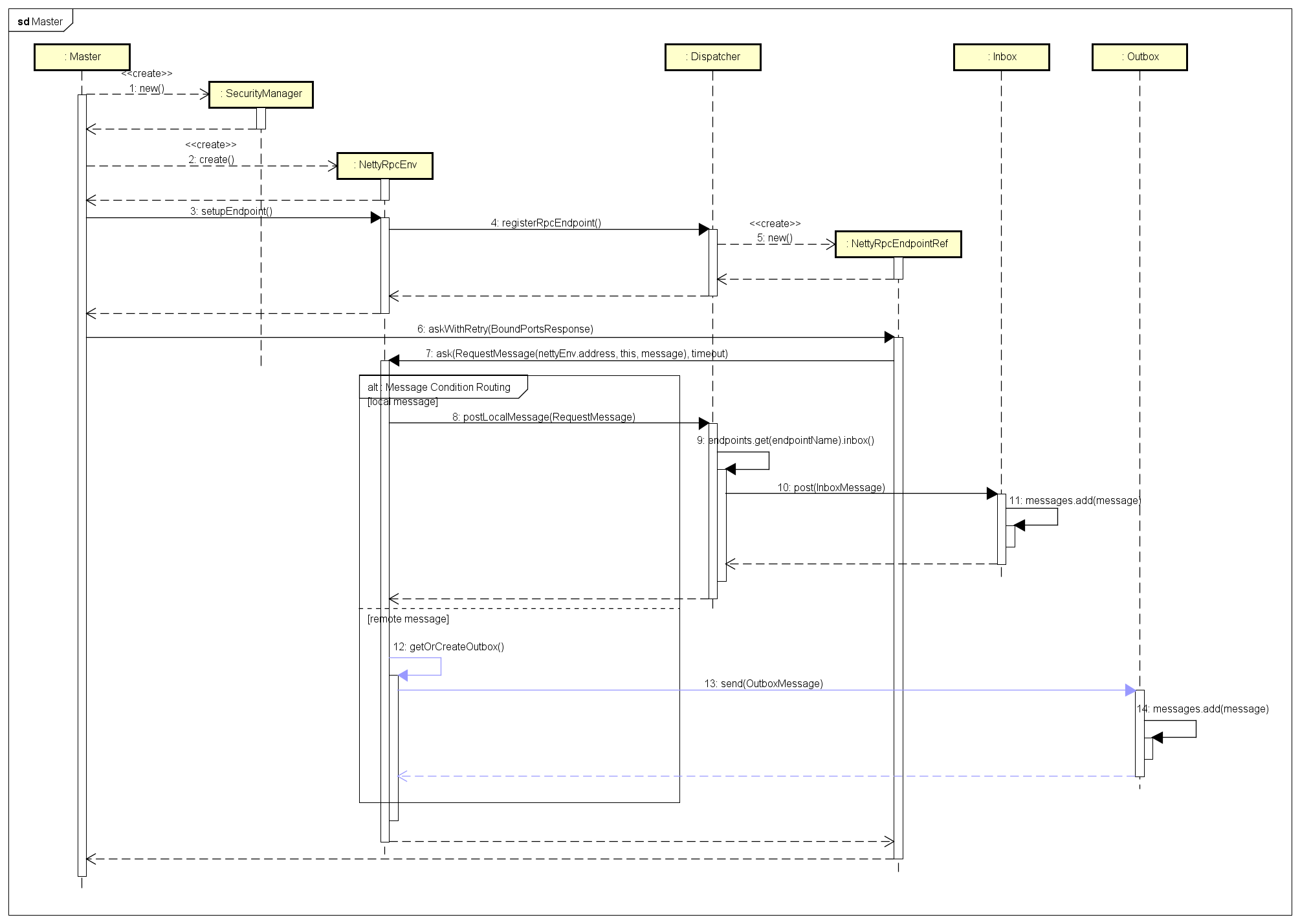
Task: Click the askWithRetry(BoundPortsResponse) message label
Action: tap(505, 329)
